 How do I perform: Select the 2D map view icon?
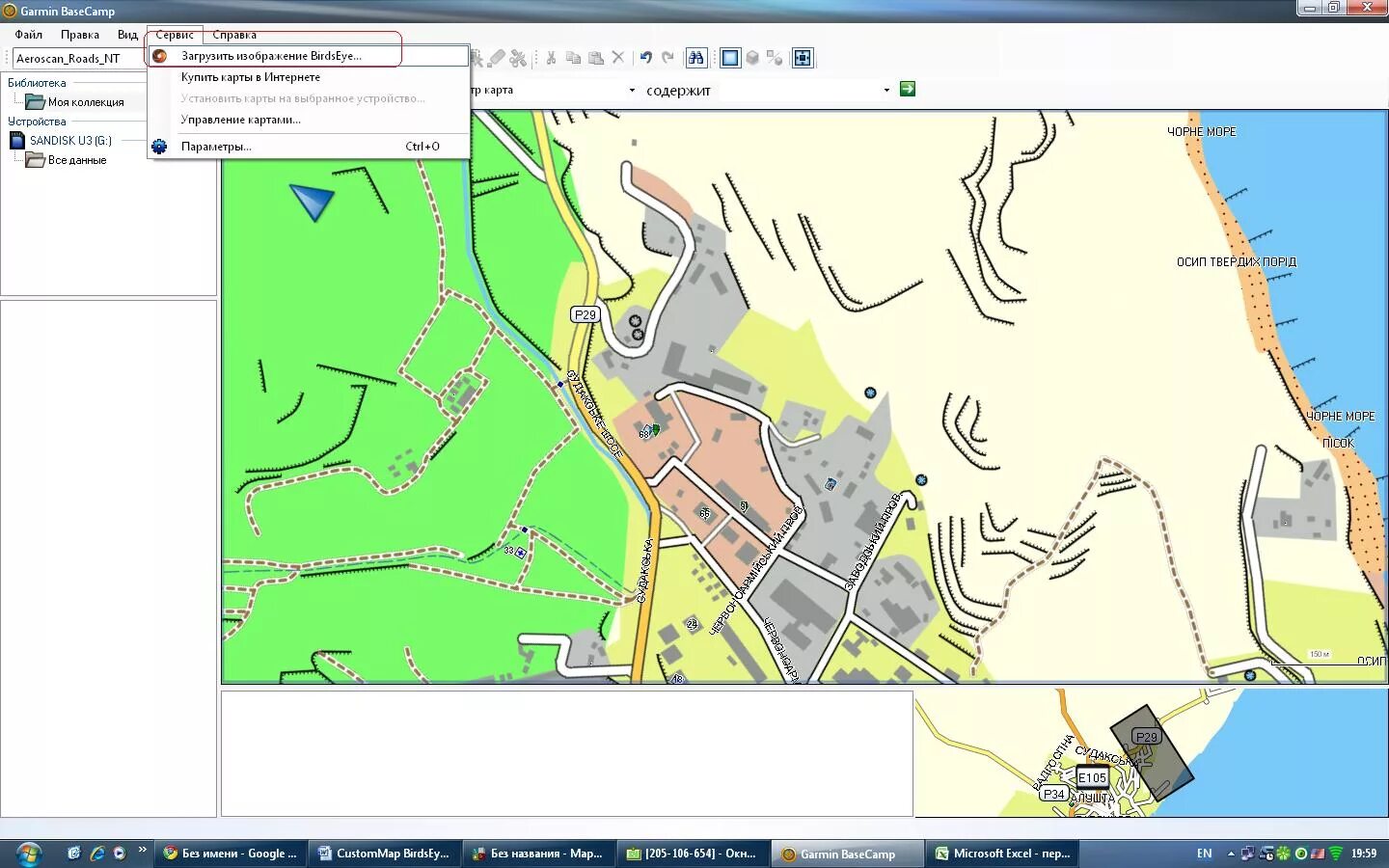point(730,58)
